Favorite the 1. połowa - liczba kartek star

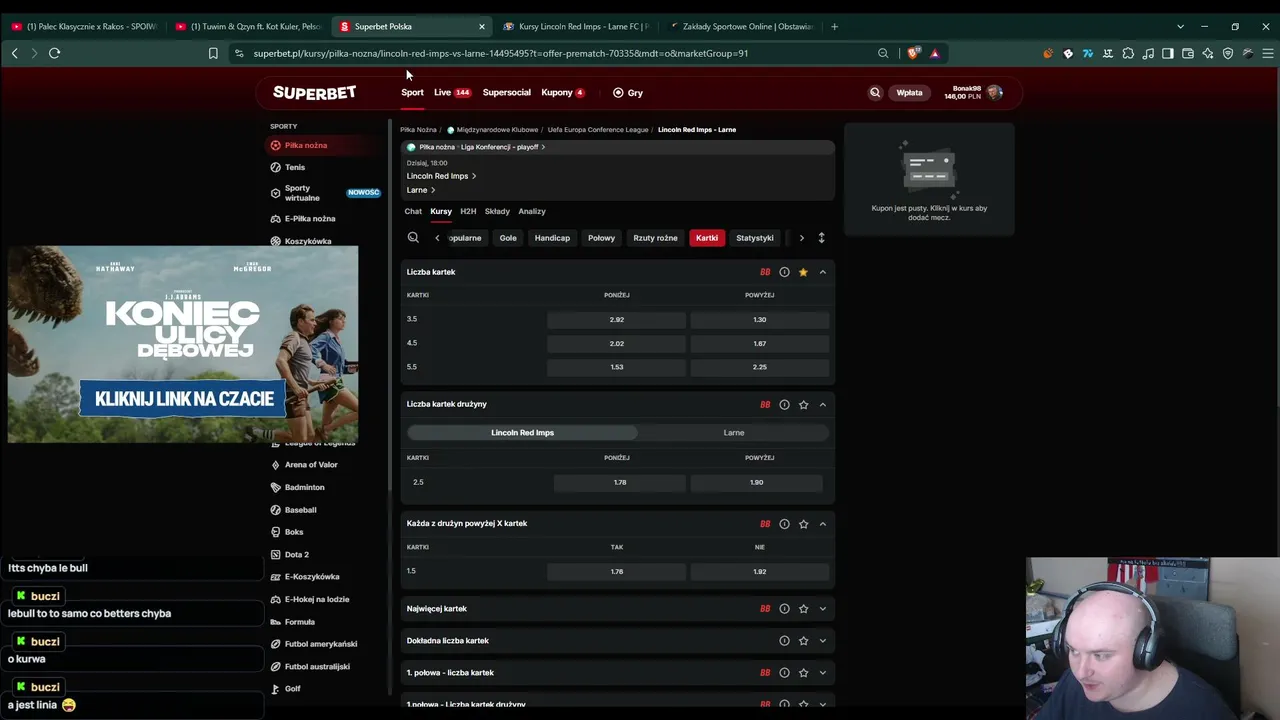[803, 673]
